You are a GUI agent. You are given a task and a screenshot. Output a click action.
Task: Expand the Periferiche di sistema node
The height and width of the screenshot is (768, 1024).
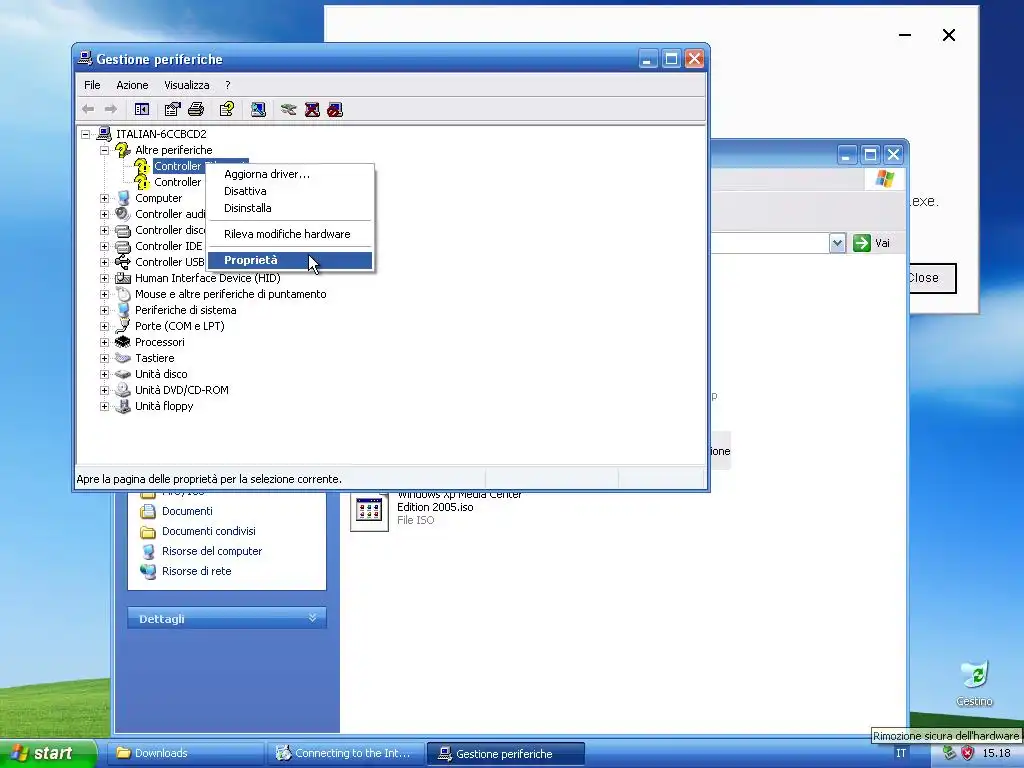[x=104, y=310]
